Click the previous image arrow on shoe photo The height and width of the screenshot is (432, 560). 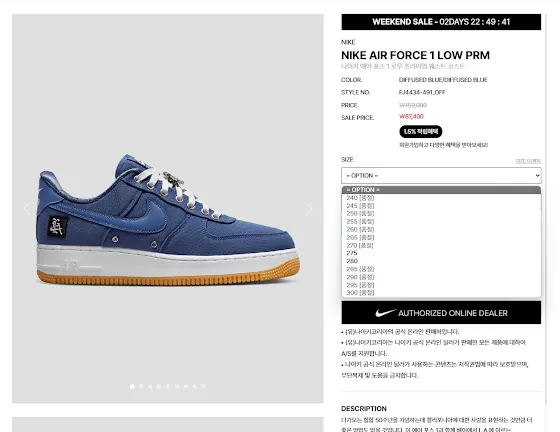(x=27, y=209)
